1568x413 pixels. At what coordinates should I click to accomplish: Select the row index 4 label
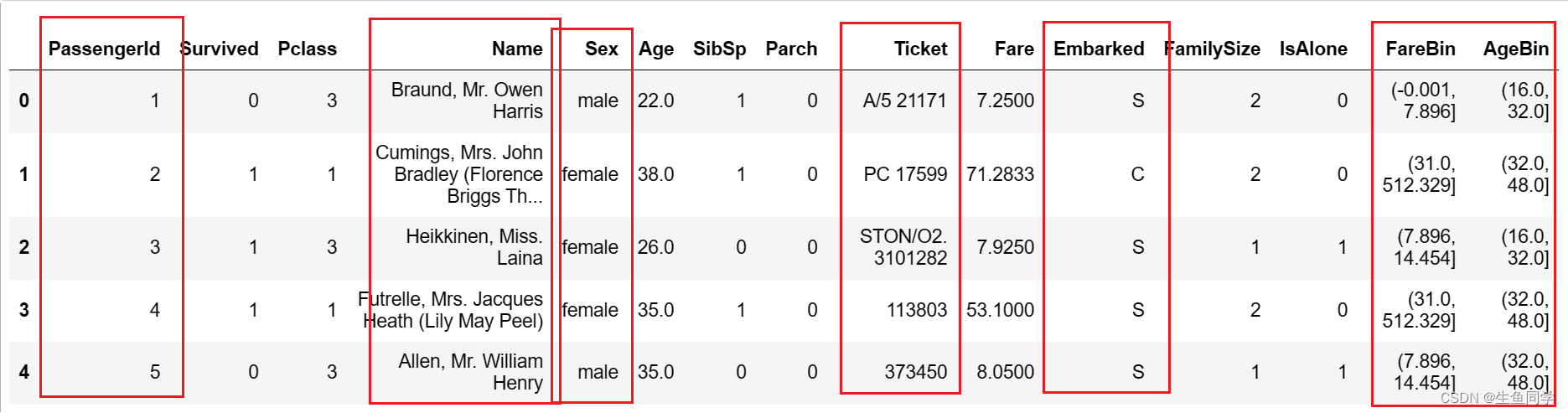tap(23, 372)
